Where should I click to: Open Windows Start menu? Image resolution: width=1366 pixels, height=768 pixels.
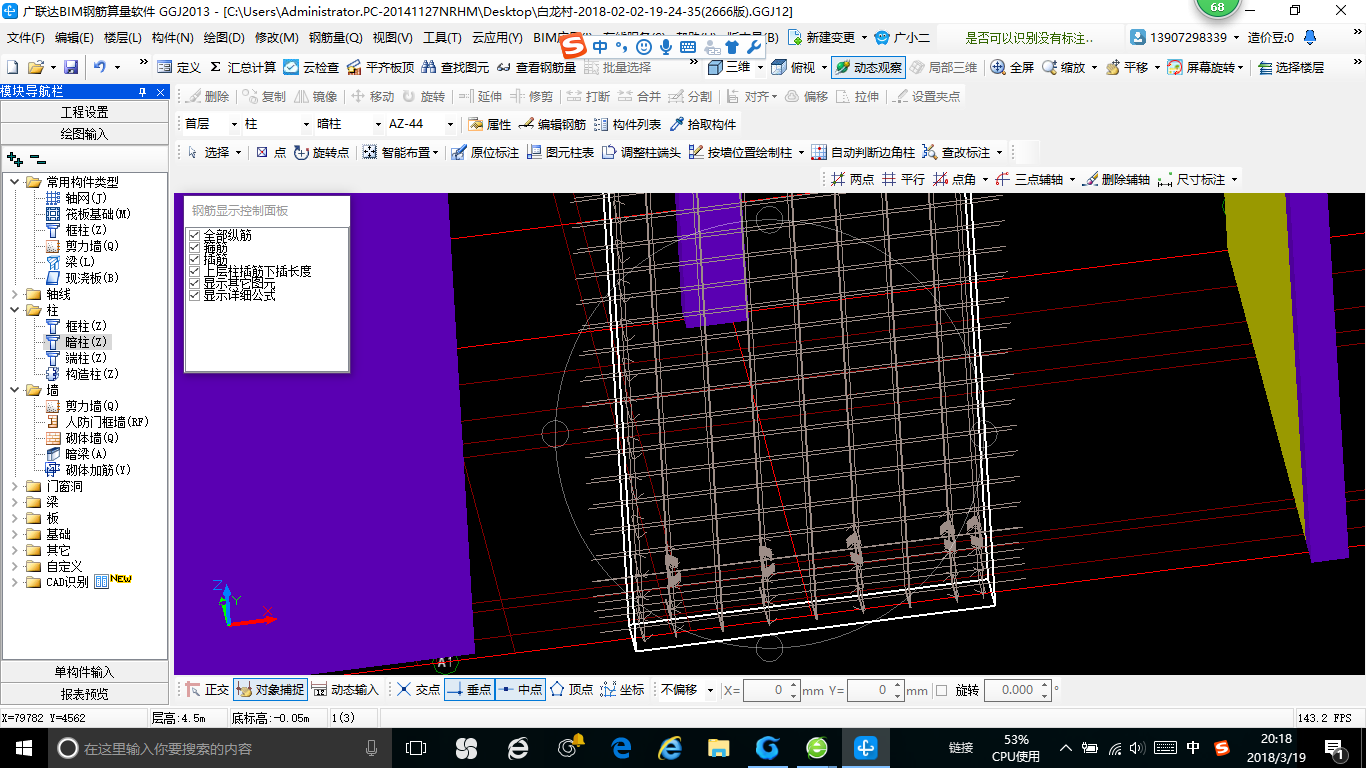(23, 747)
